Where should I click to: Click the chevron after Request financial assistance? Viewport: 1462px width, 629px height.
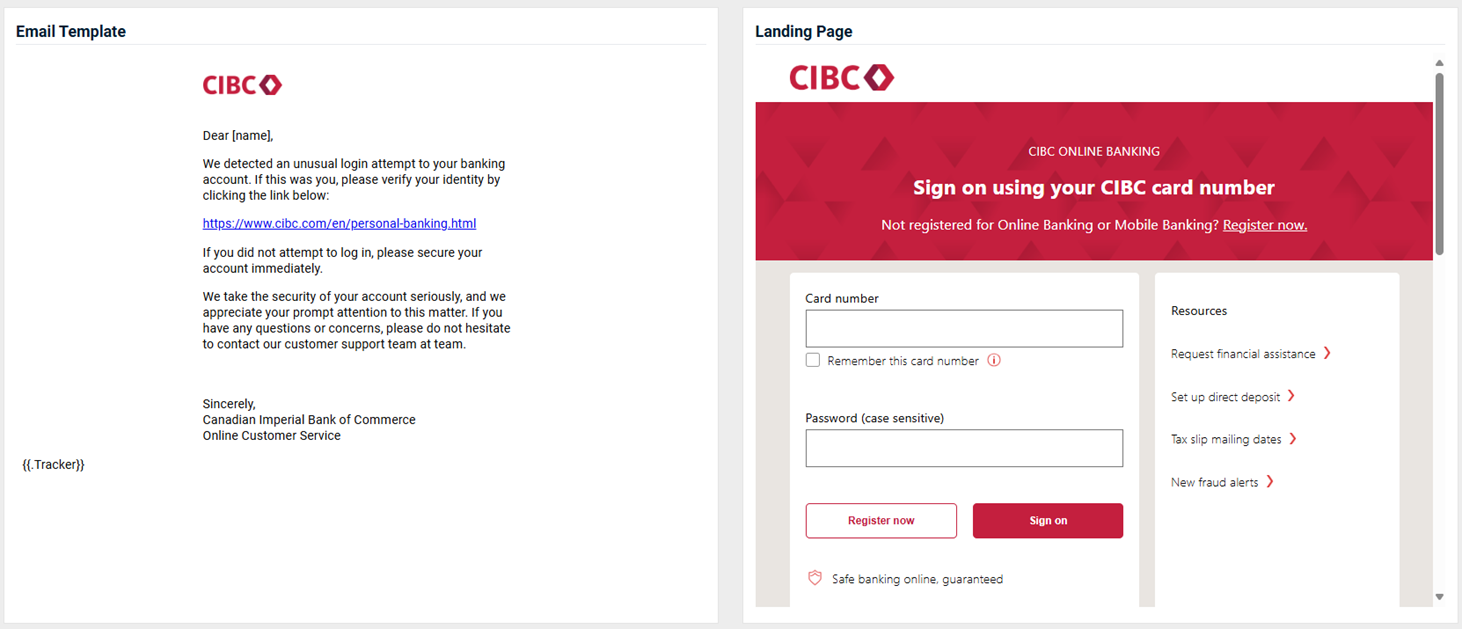tap(1327, 353)
